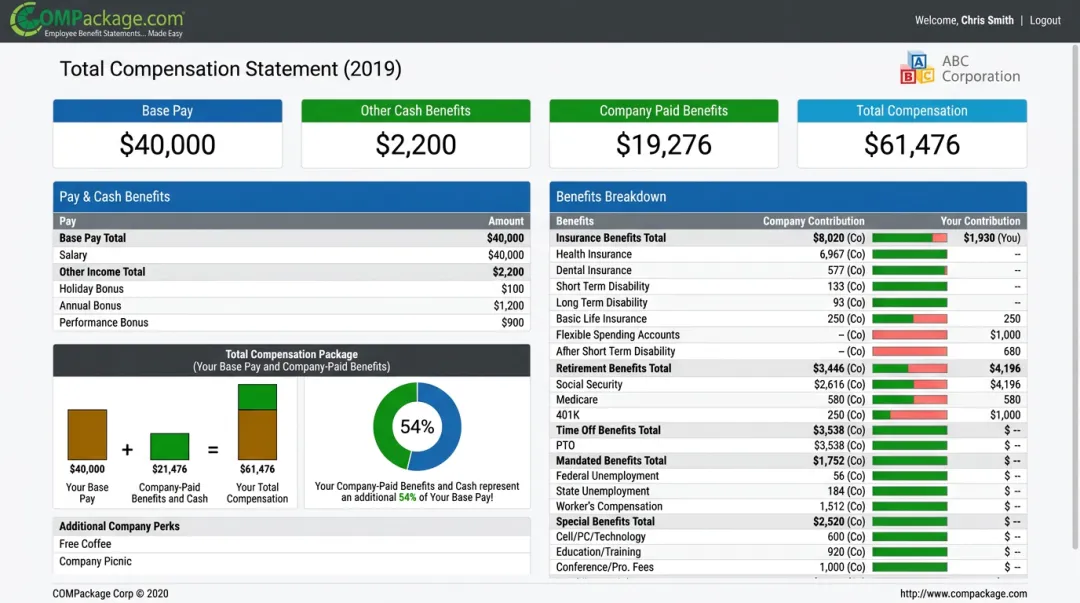Click the 401K contribution bar

pos(909,415)
